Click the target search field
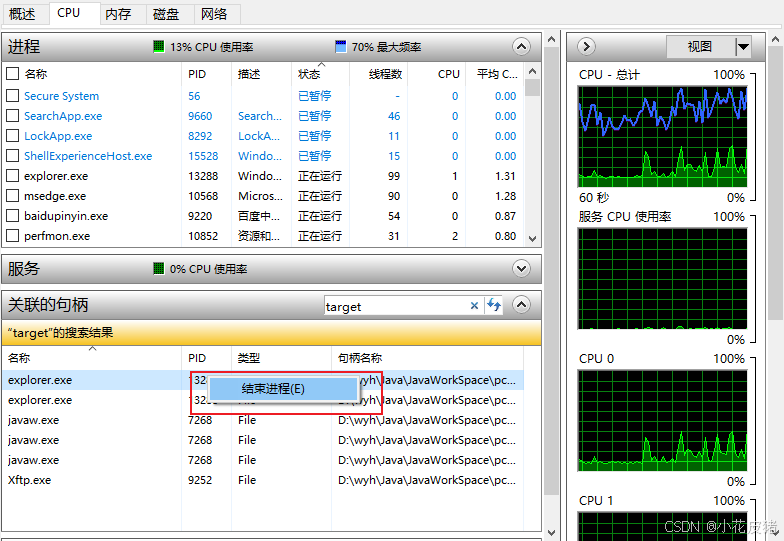Viewport: 784px width, 541px height. tap(396, 306)
